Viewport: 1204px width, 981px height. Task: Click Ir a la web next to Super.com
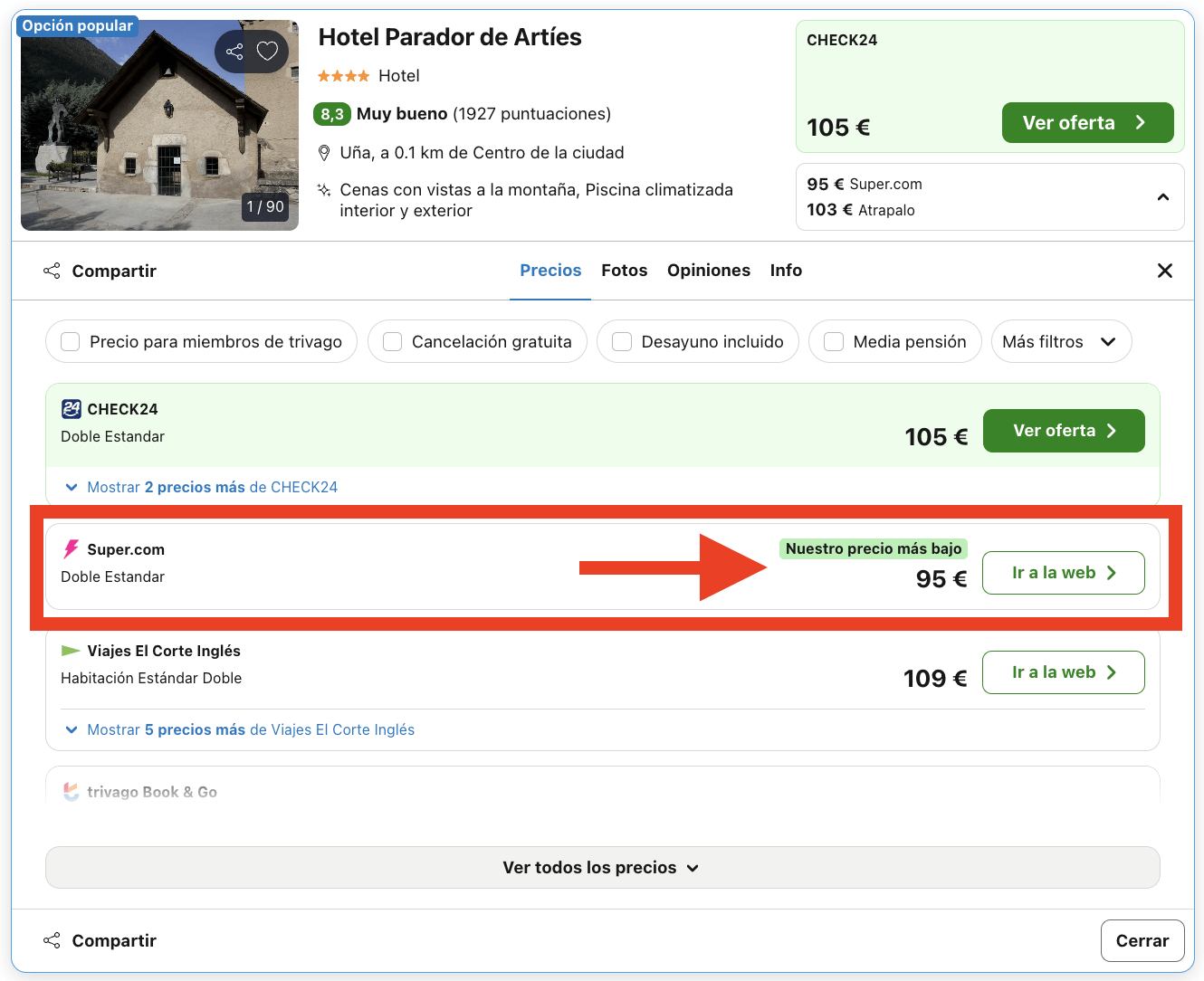point(1063,573)
